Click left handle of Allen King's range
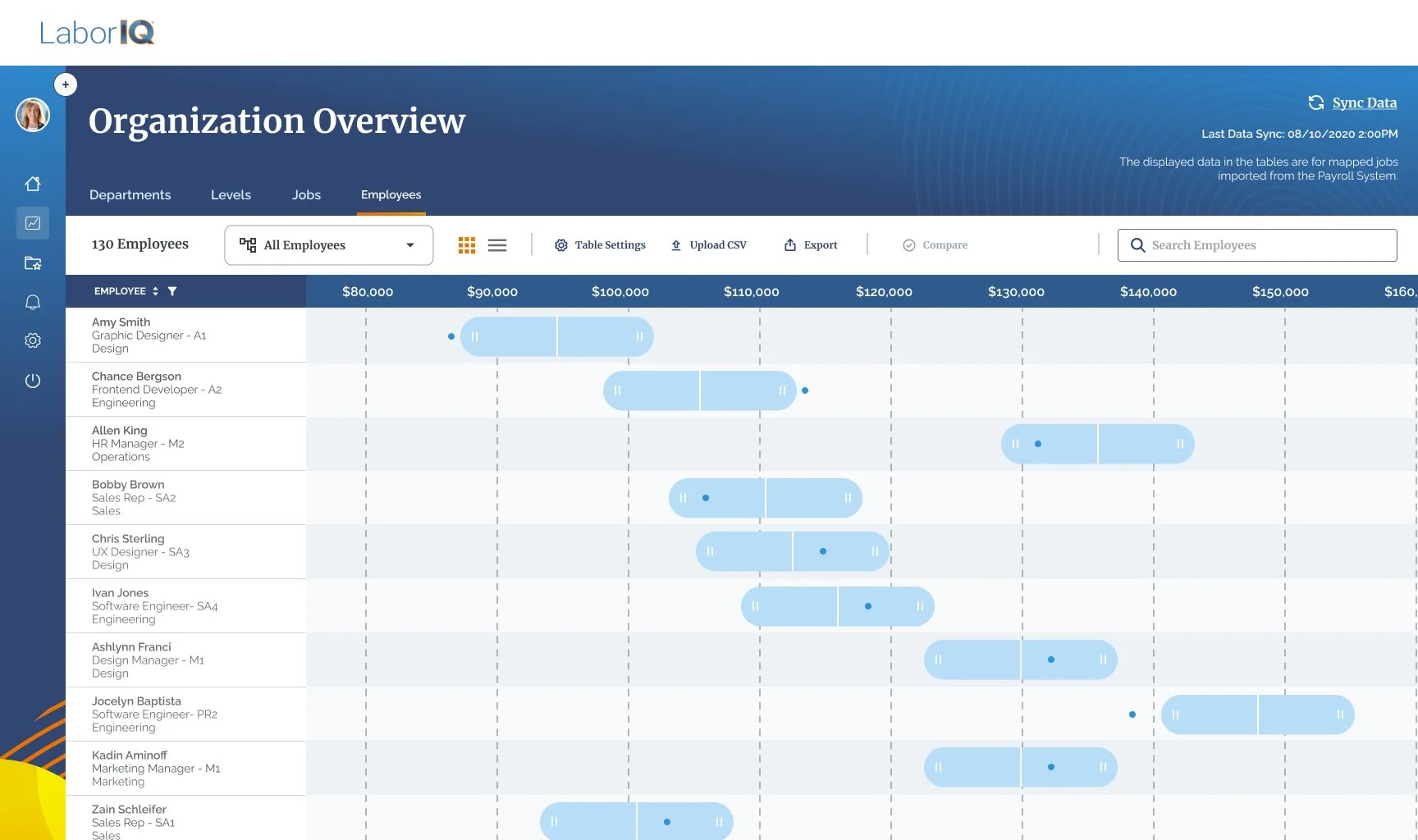1418x840 pixels. (x=1015, y=444)
